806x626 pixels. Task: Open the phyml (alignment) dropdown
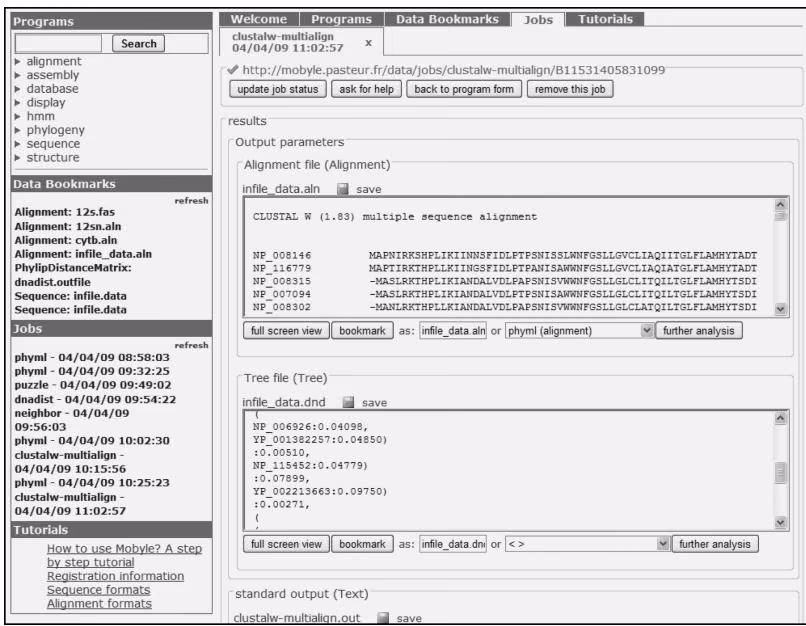579,331
